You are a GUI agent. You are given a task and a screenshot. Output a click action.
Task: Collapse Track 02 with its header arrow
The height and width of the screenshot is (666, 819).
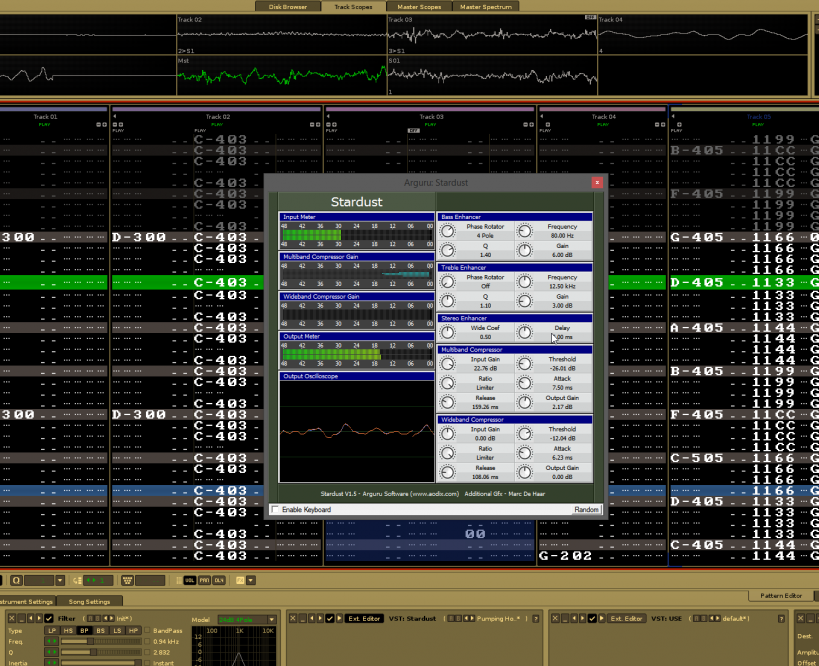click(114, 116)
